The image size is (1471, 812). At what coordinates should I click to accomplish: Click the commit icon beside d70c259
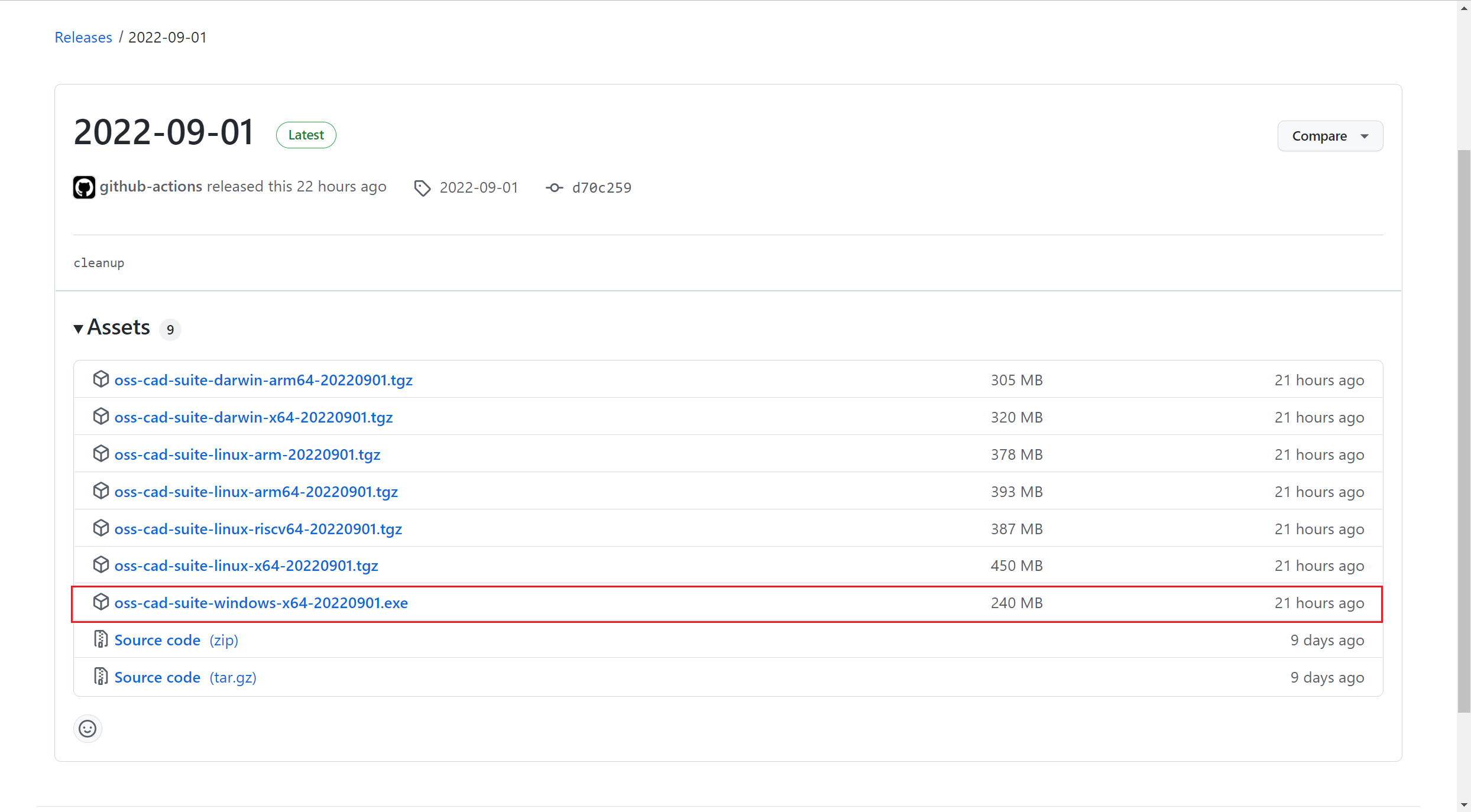tap(554, 187)
